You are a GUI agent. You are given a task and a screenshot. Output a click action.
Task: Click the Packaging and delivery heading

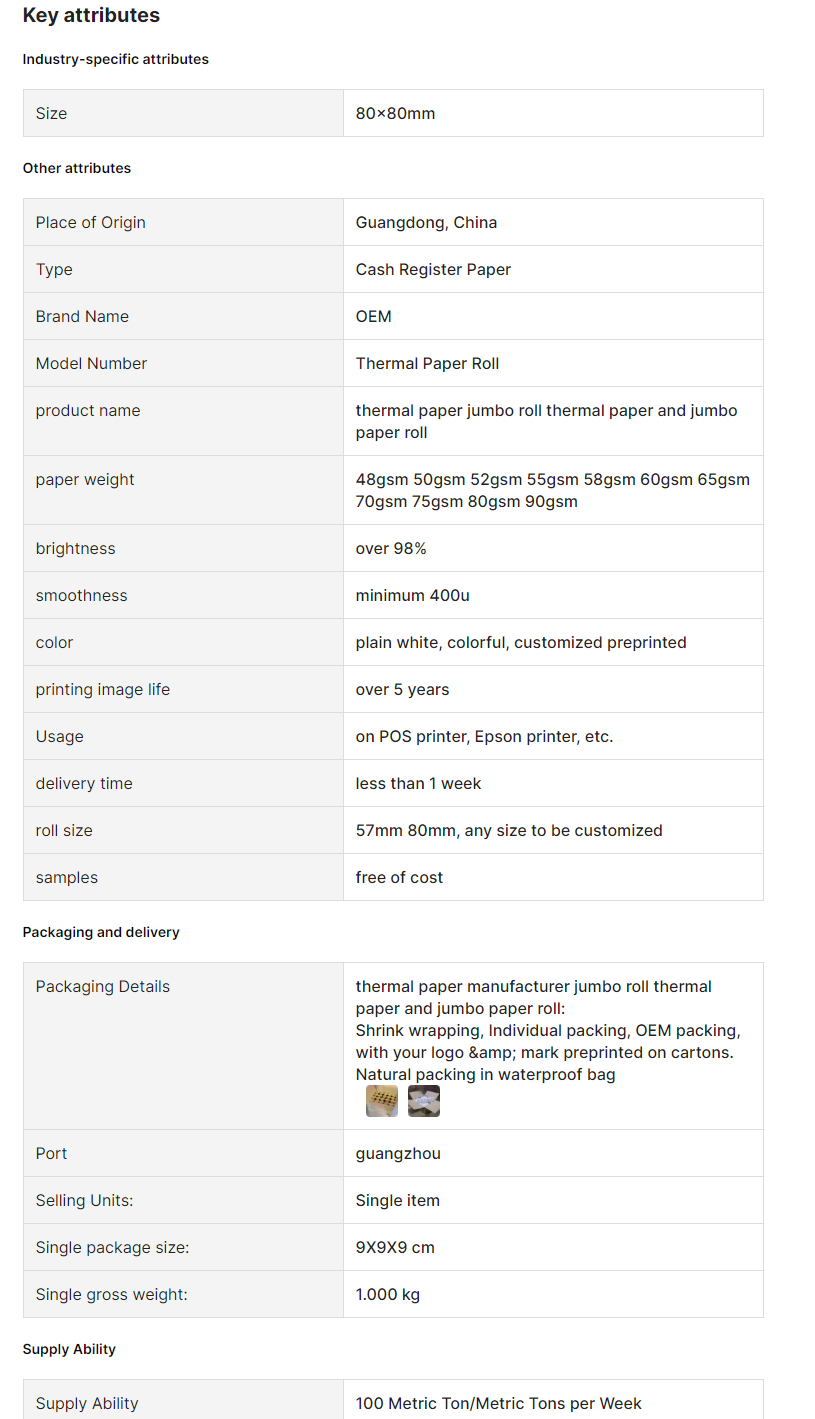tap(101, 932)
